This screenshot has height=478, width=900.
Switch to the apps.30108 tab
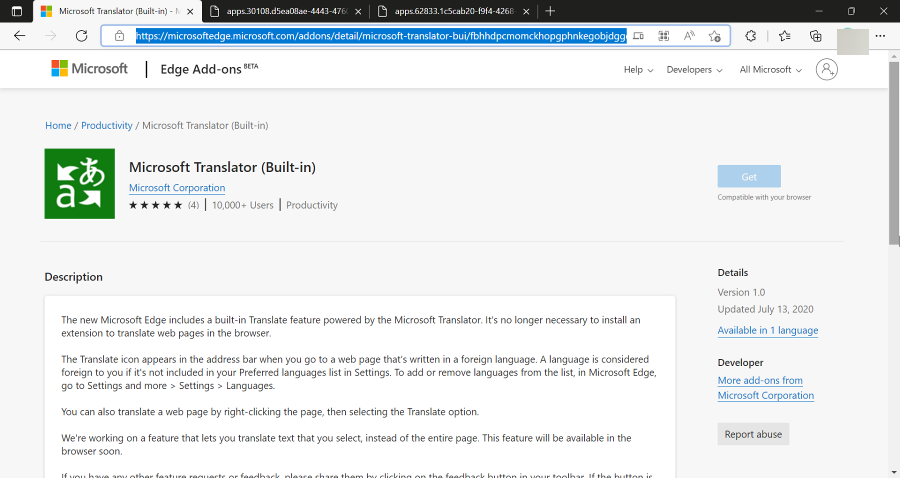[x=286, y=11]
